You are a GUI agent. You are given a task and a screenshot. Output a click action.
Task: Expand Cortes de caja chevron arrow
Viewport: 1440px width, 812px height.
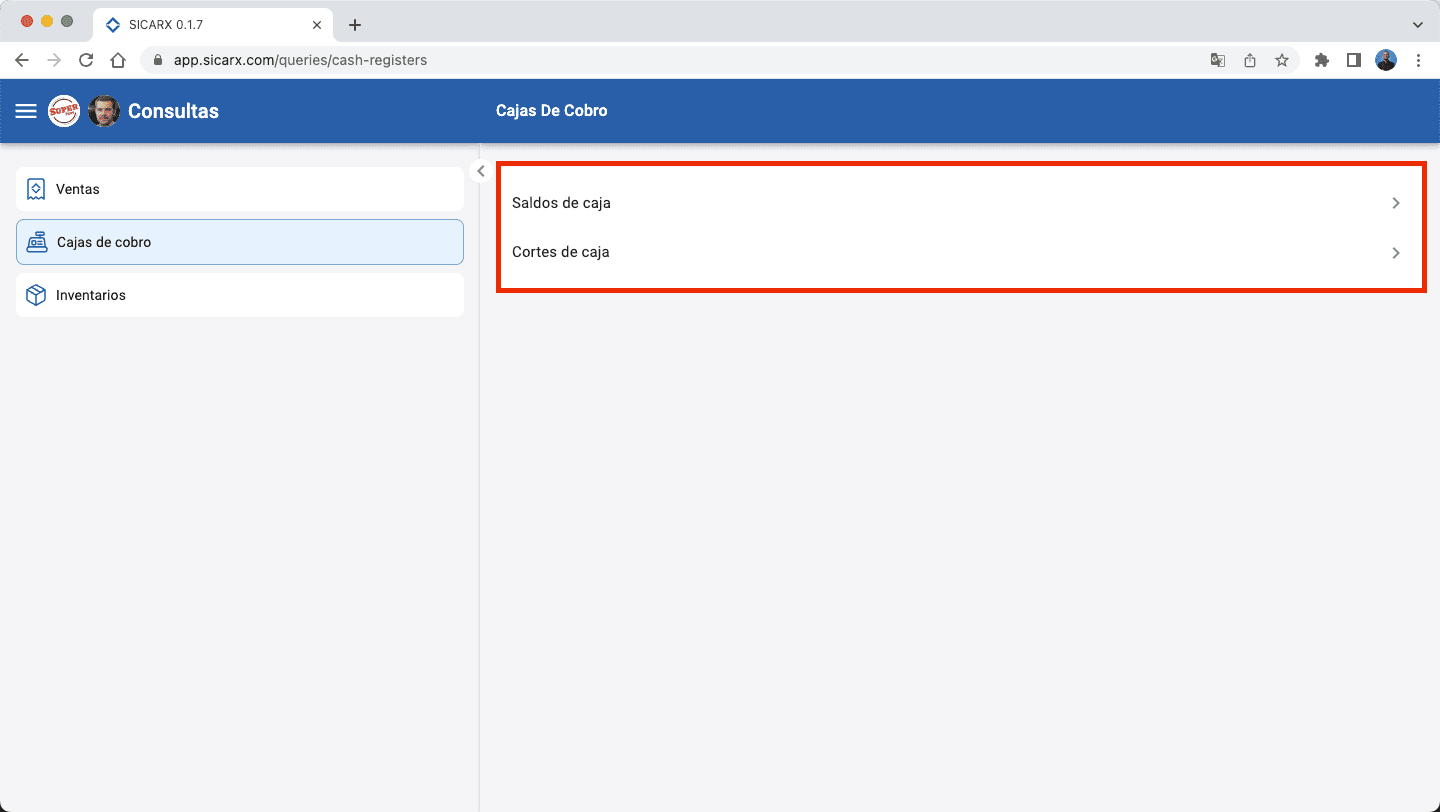pyautogui.click(x=1396, y=253)
